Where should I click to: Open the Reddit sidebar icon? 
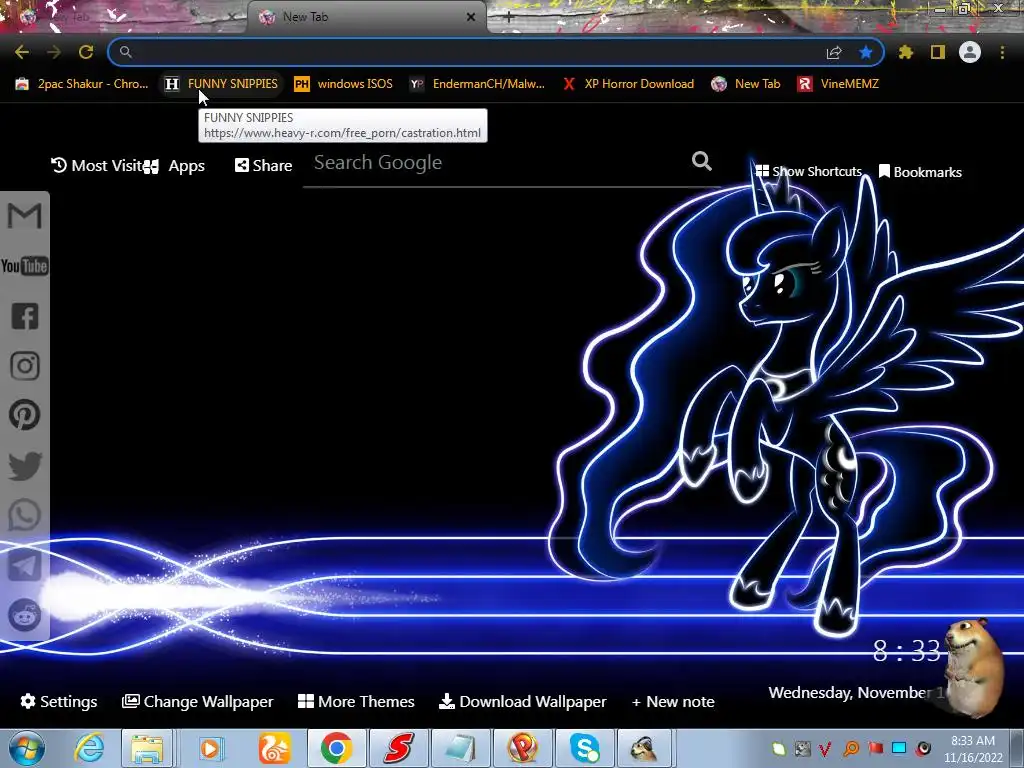(x=25, y=615)
